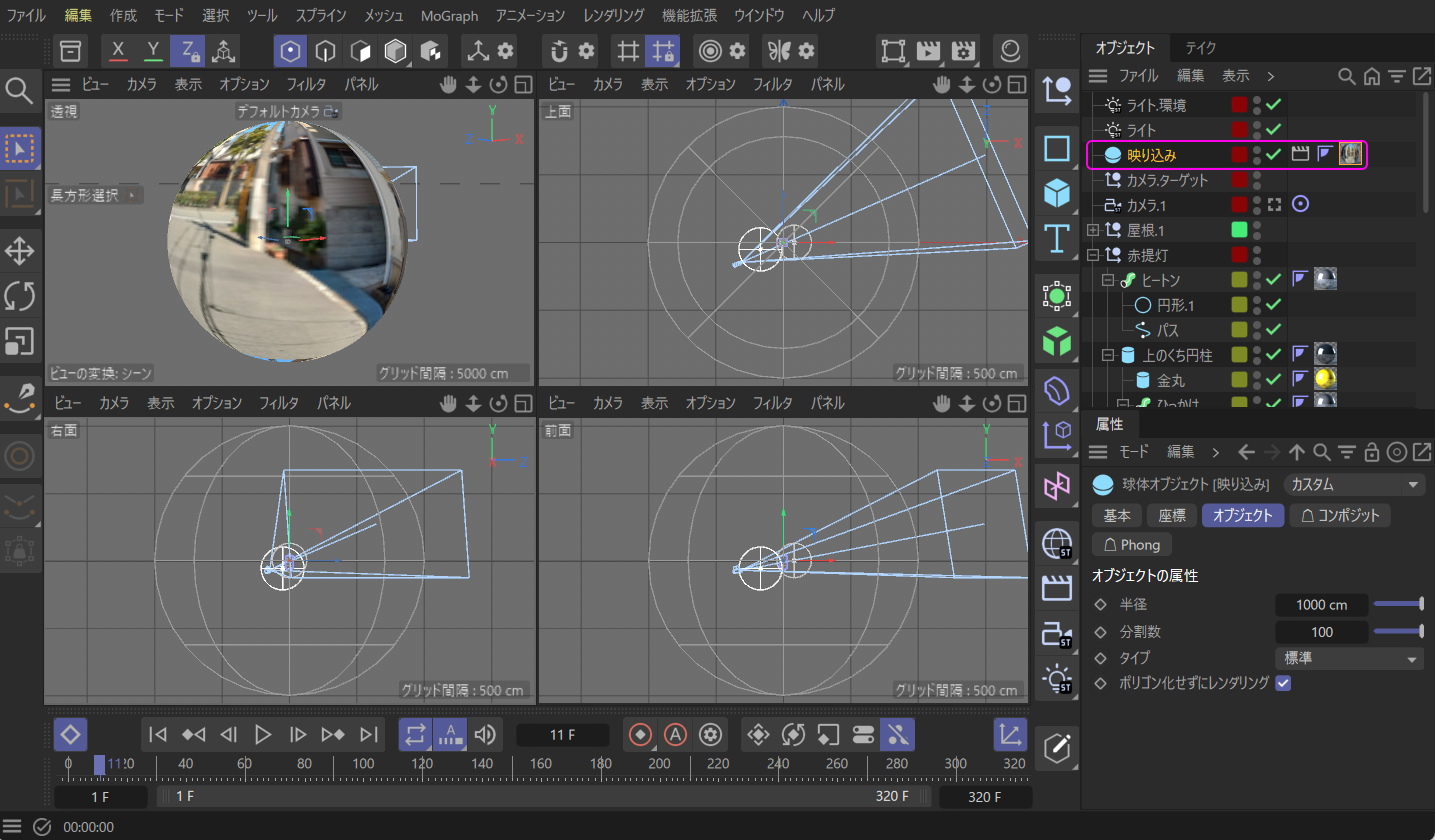Click the cube primitive icon
Image resolution: width=1435 pixels, height=840 pixels.
point(1057,193)
